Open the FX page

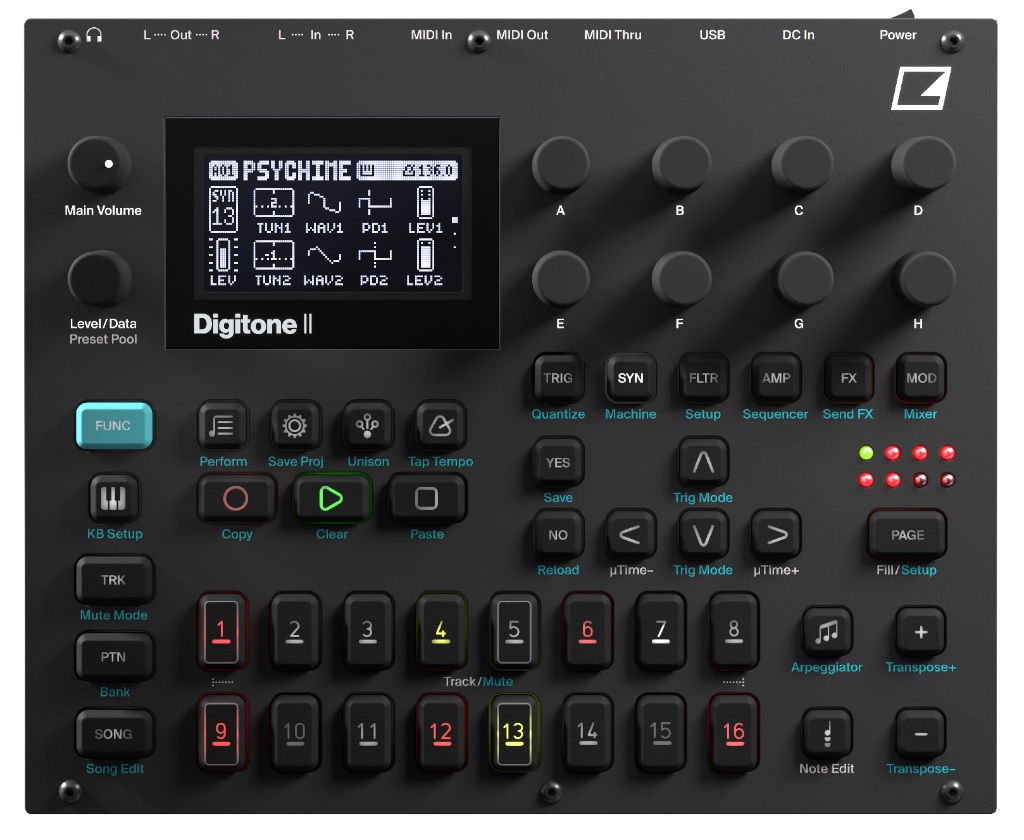(x=848, y=378)
